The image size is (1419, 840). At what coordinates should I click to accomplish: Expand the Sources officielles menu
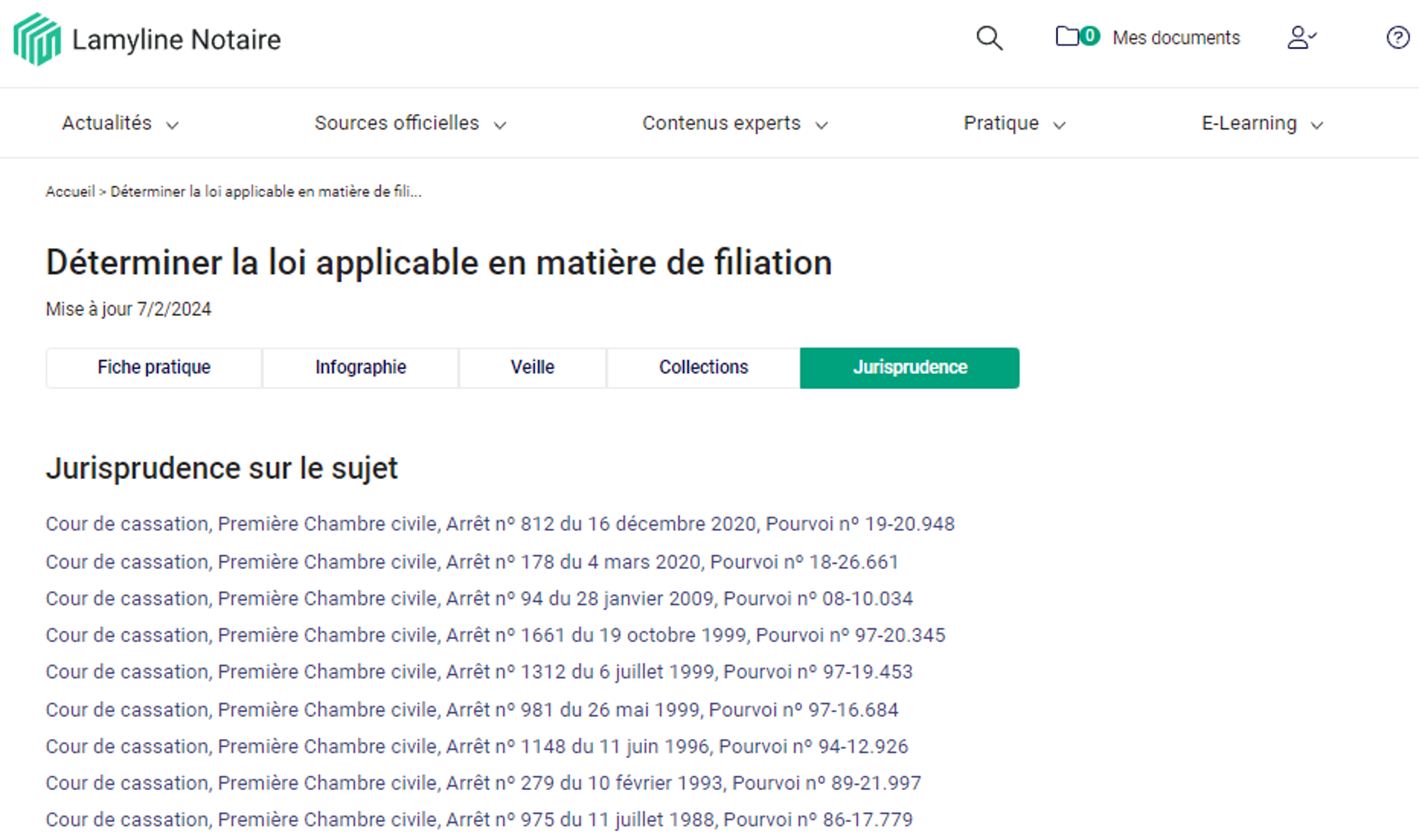[x=409, y=123]
